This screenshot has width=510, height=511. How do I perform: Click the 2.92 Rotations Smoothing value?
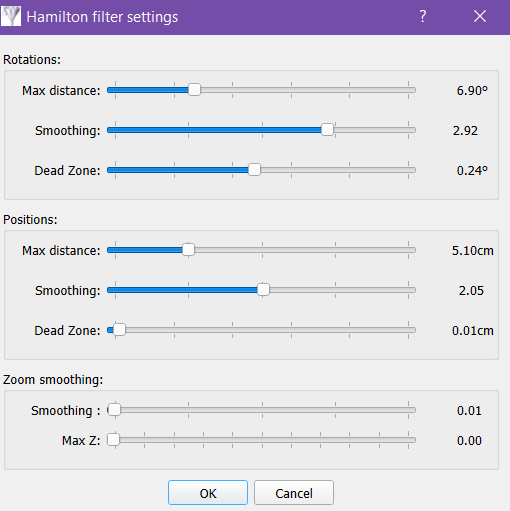tap(465, 131)
